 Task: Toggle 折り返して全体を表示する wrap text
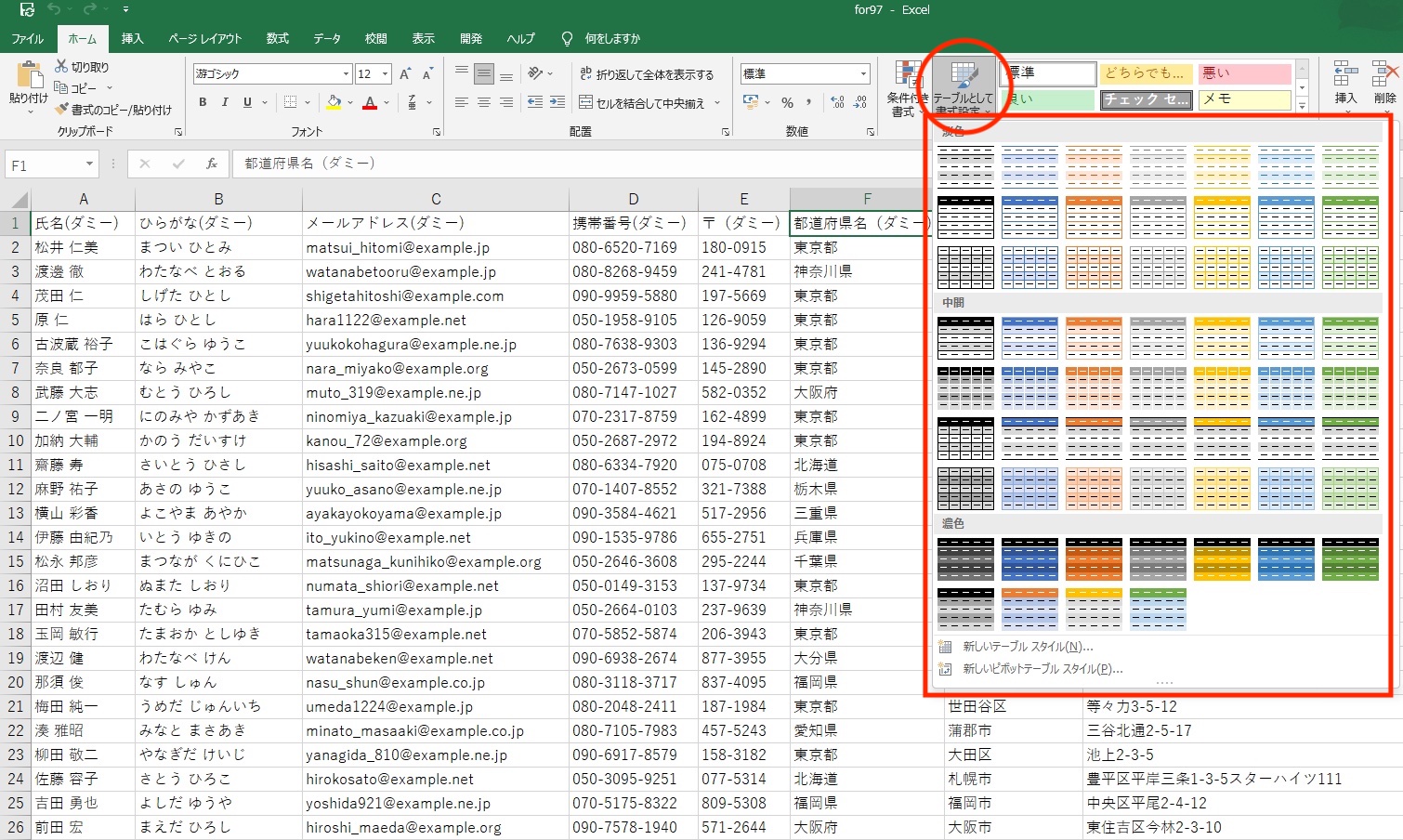click(x=647, y=74)
